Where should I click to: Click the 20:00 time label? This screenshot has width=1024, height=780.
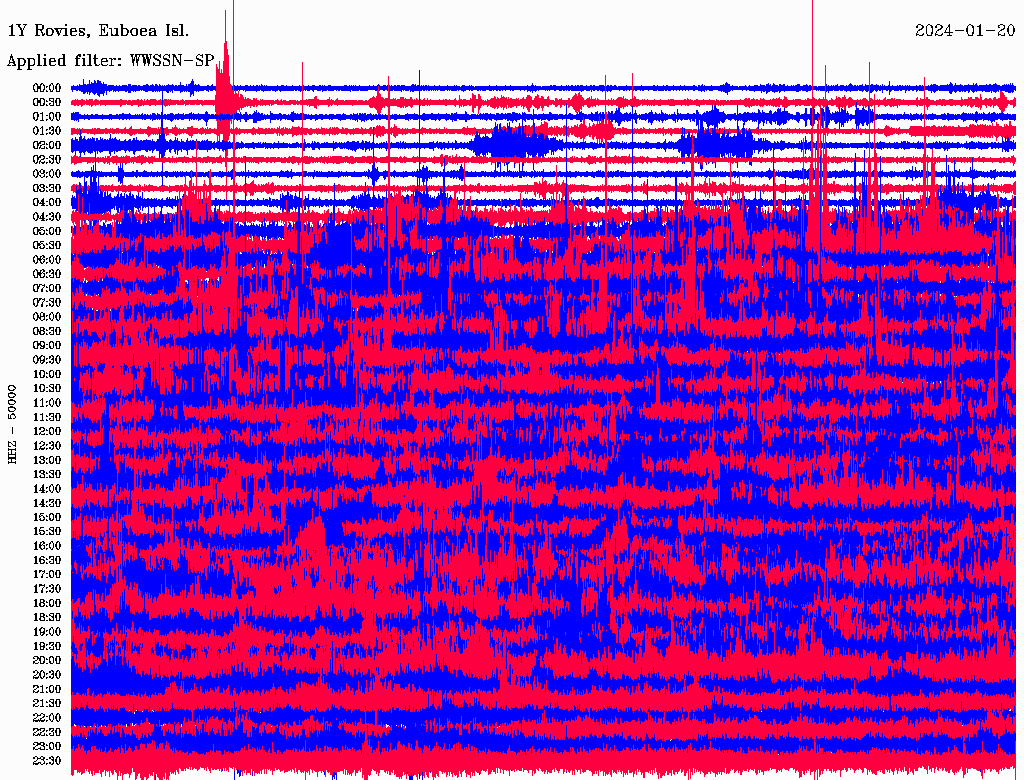pos(47,660)
